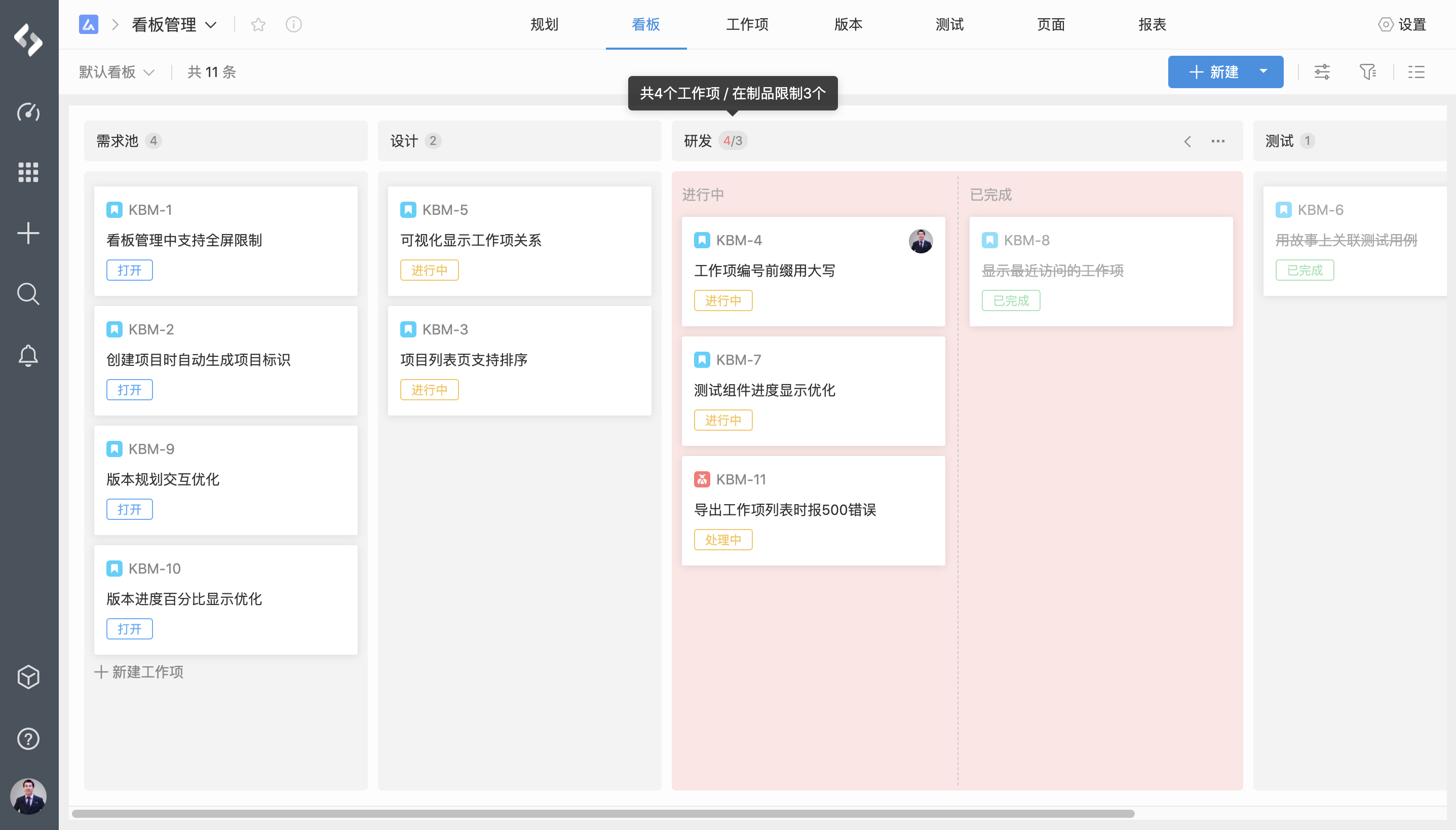Toggle the list view icon

click(x=1416, y=72)
